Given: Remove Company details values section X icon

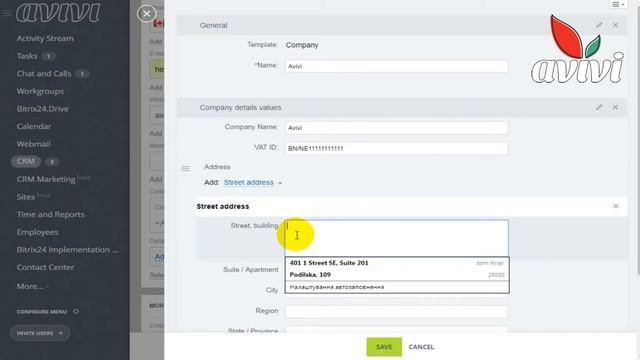Looking at the screenshot, I should (x=615, y=107).
